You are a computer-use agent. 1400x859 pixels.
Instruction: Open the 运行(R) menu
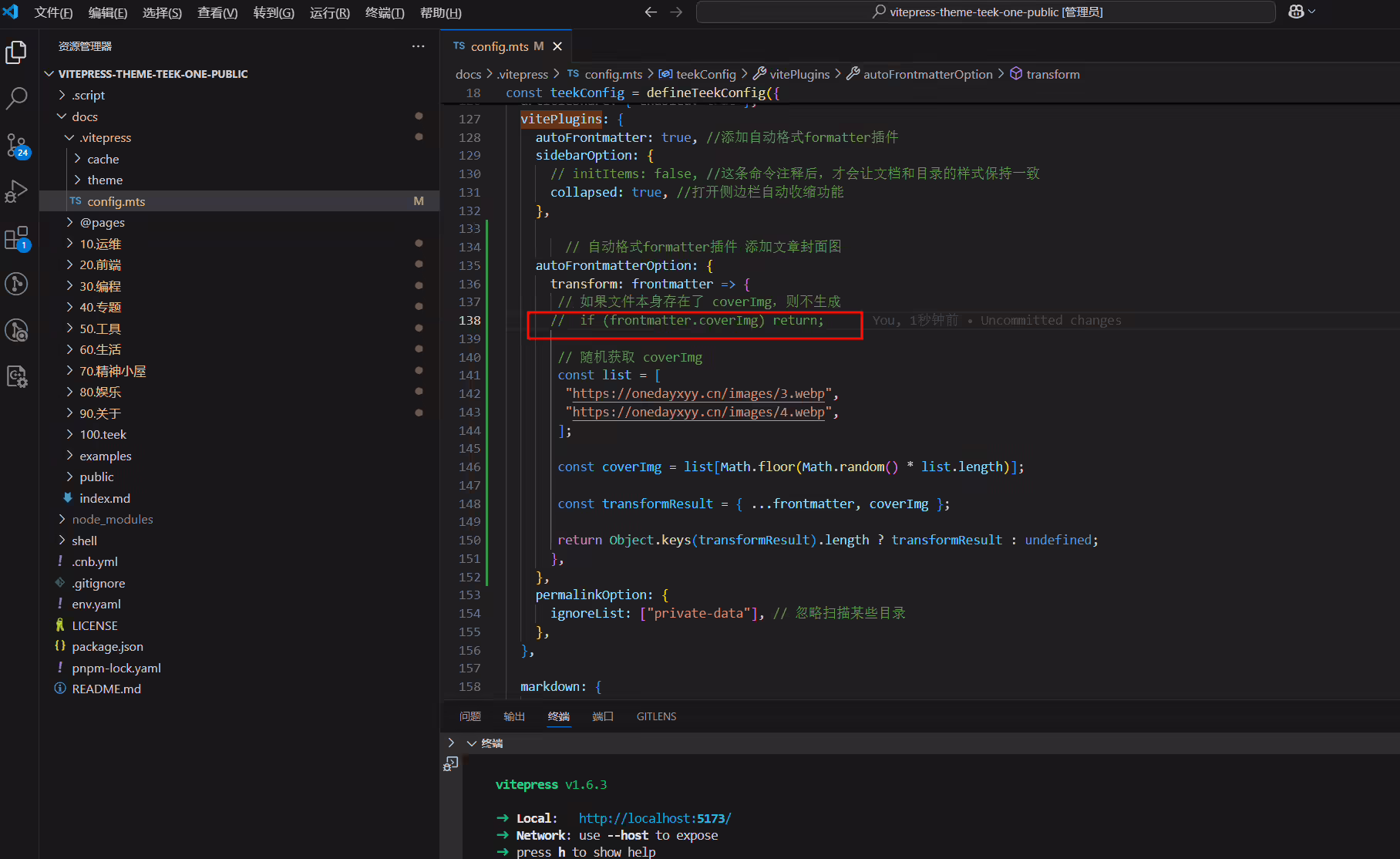(x=329, y=12)
